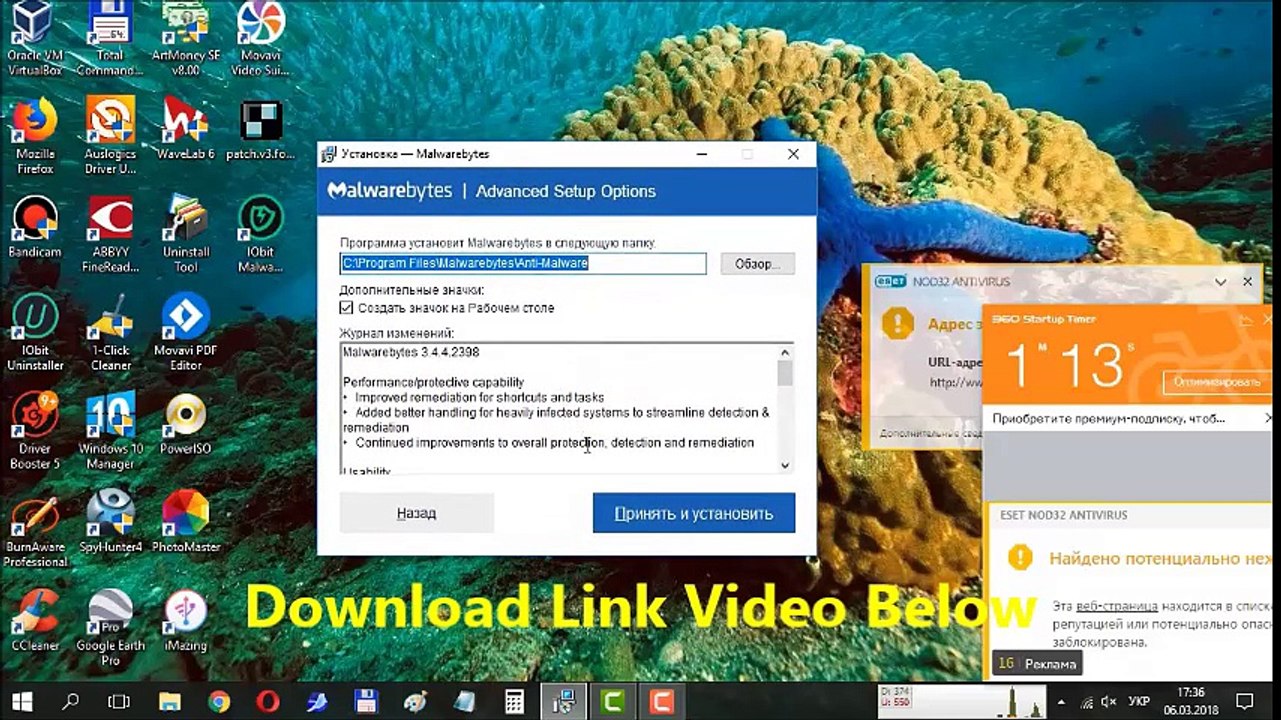Open Oracle VM VirtualBox desktop icon

35,38
